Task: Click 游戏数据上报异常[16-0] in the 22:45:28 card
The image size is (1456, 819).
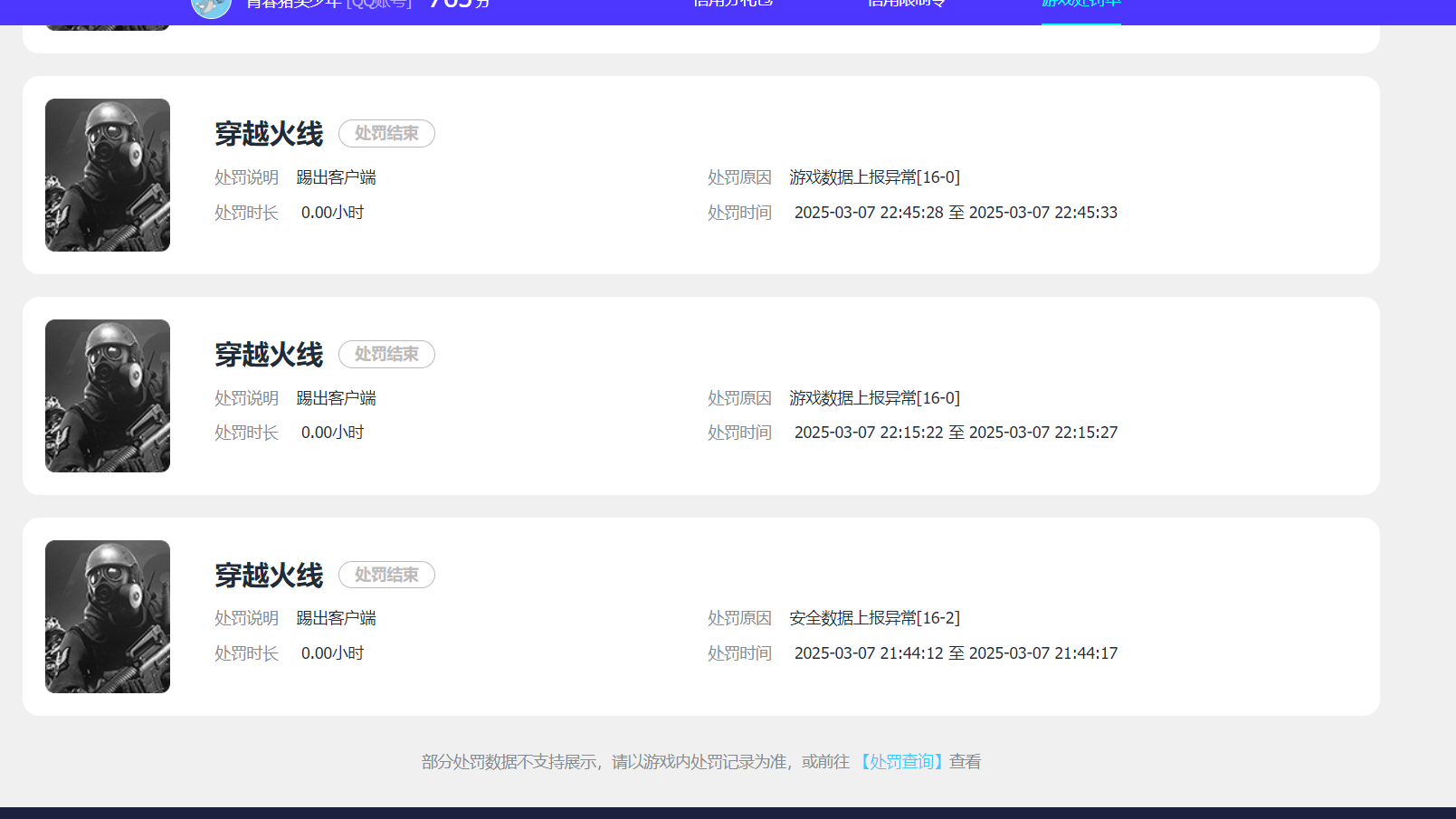Action: 874,177
